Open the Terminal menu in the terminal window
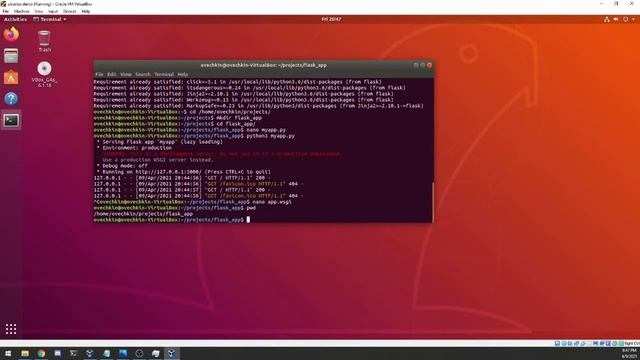The height and width of the screenshot is (360, 640). tap(164, 74)
